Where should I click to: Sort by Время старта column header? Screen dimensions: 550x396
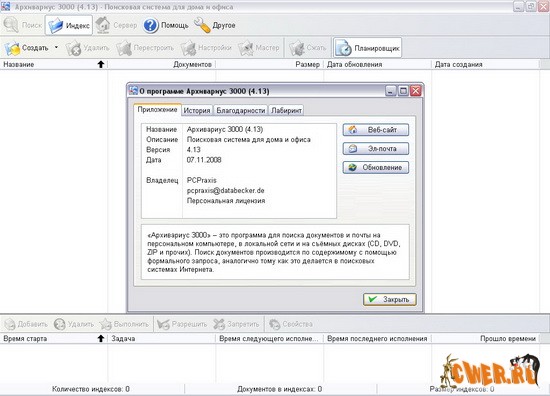tap(54, 339)
